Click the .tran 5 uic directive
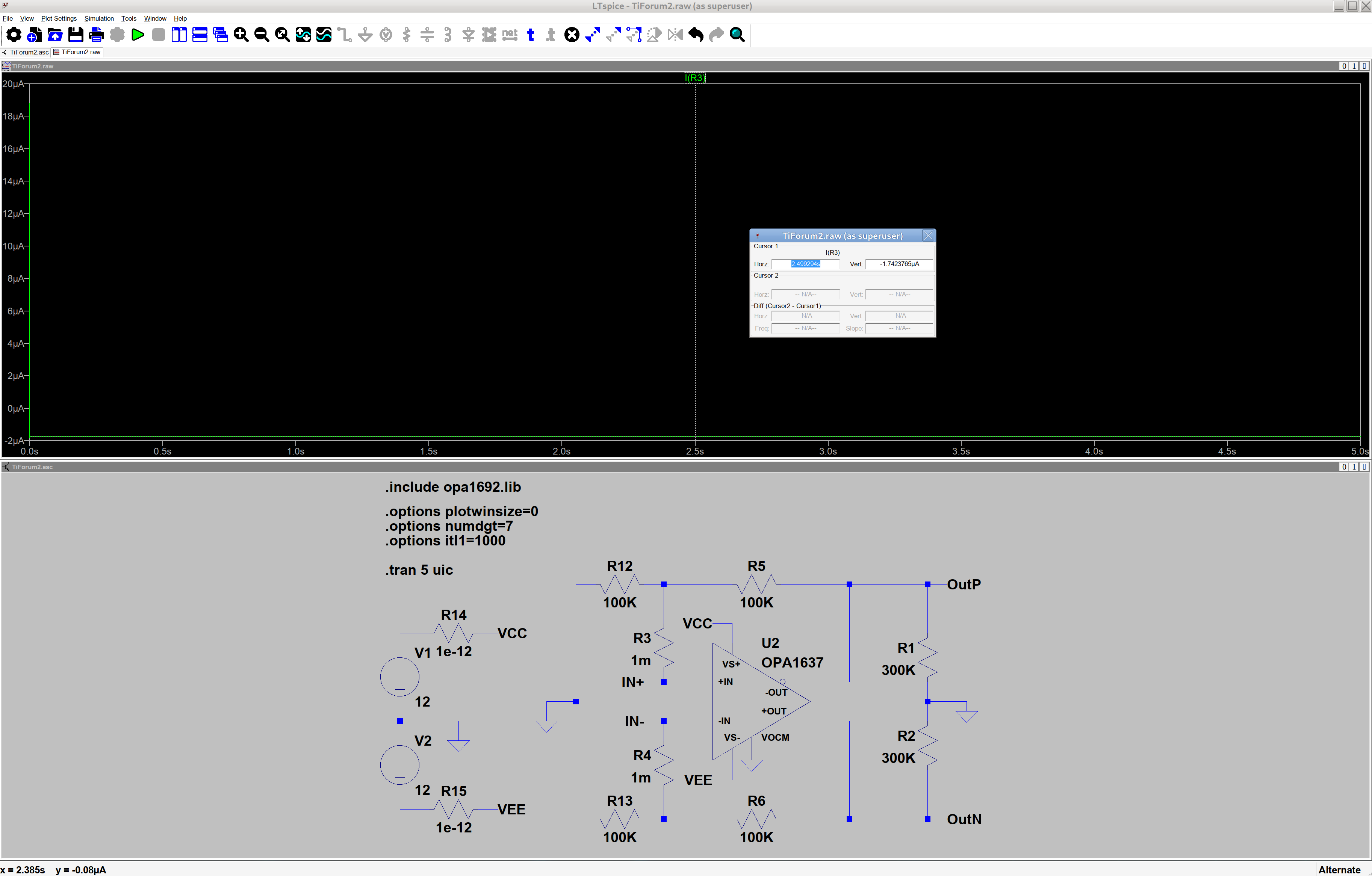The width and height of the screenshot is (1372, 876). coord(419,570)
